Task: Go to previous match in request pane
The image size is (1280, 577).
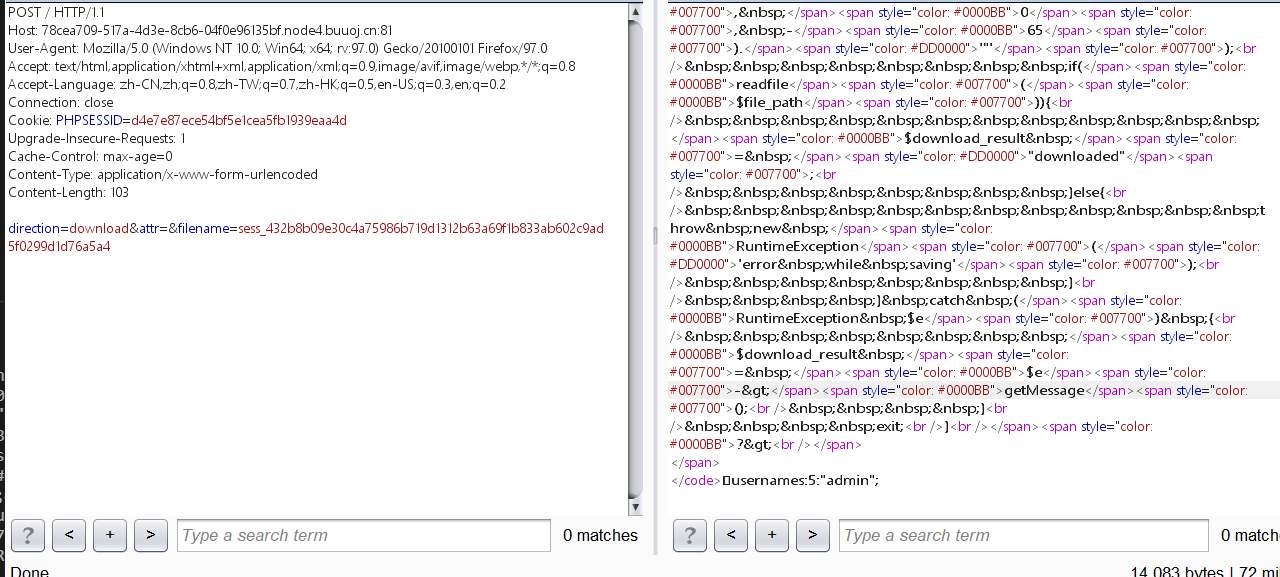Action: pyautogui.click(x=69, y=535)
